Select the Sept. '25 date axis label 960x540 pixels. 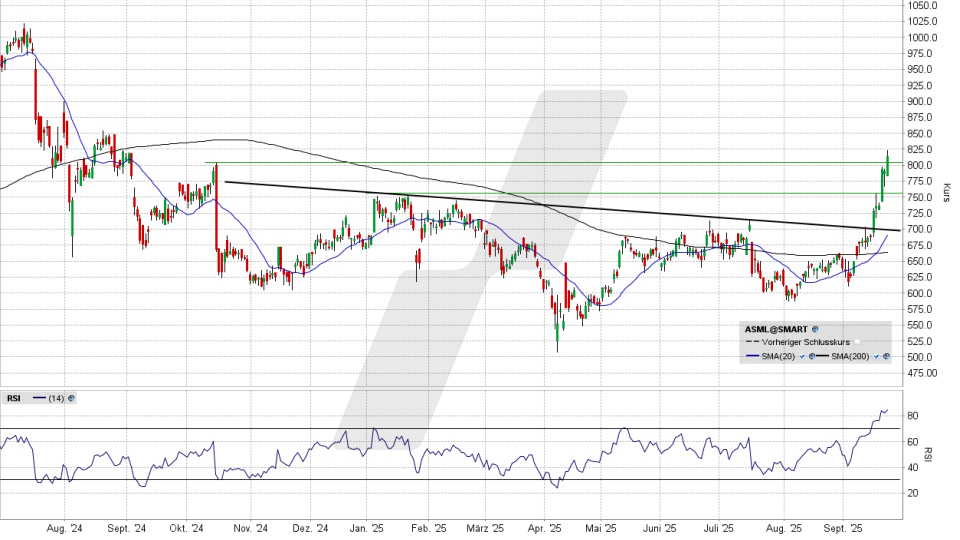(x=843, y=528)
